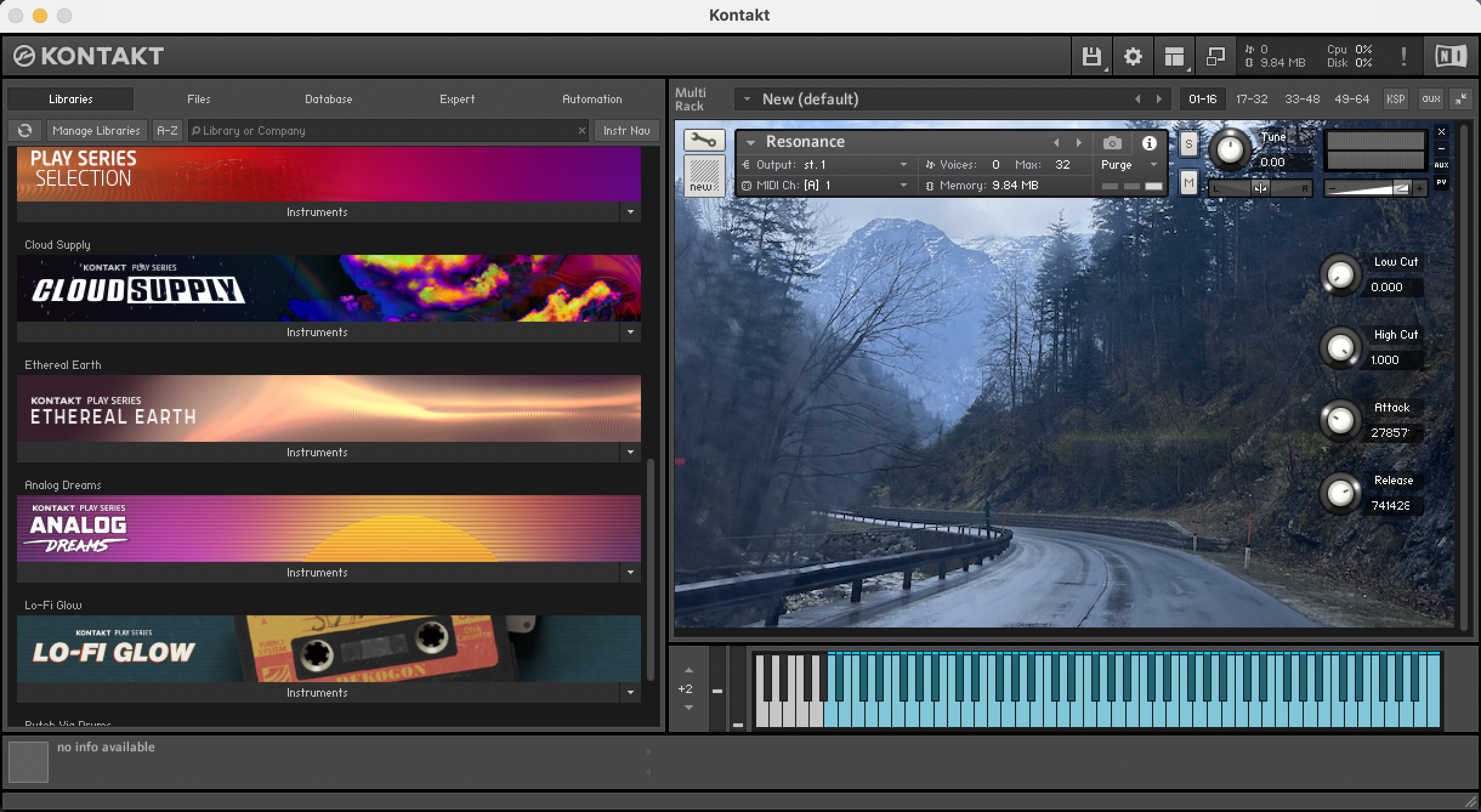Toggle A-Z library sorting
This screenshot has width=1481, height=812.
coord(167,130)
